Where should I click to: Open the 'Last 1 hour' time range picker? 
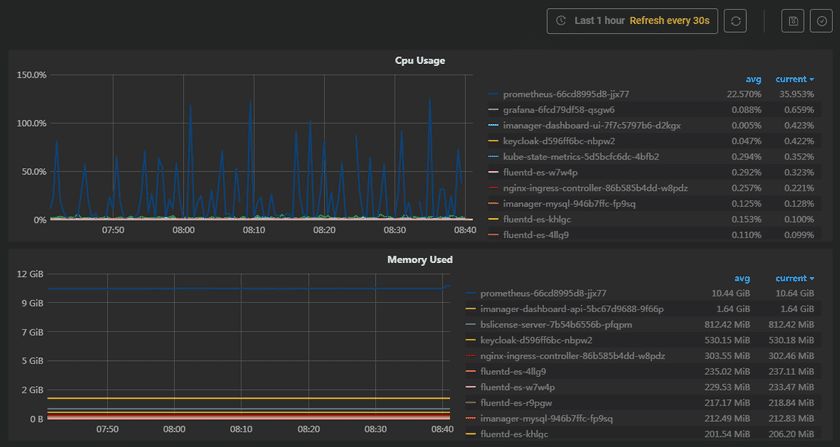coord(599,21)
